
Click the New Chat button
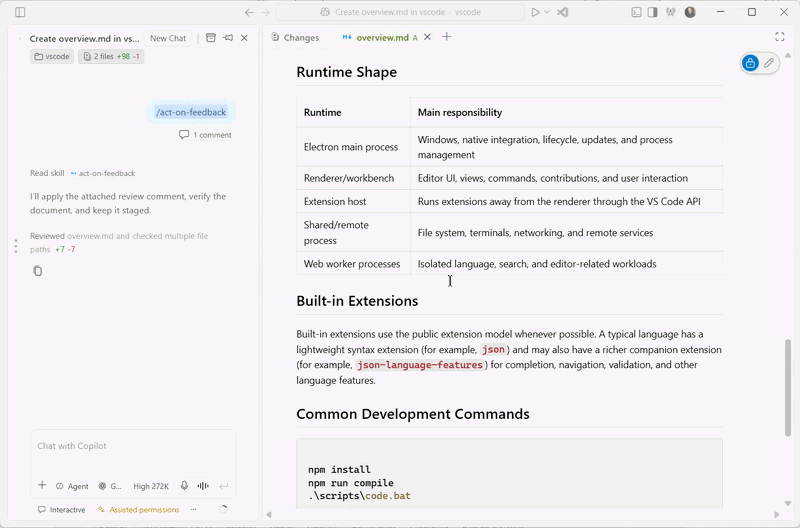click(x=168, y=38)
